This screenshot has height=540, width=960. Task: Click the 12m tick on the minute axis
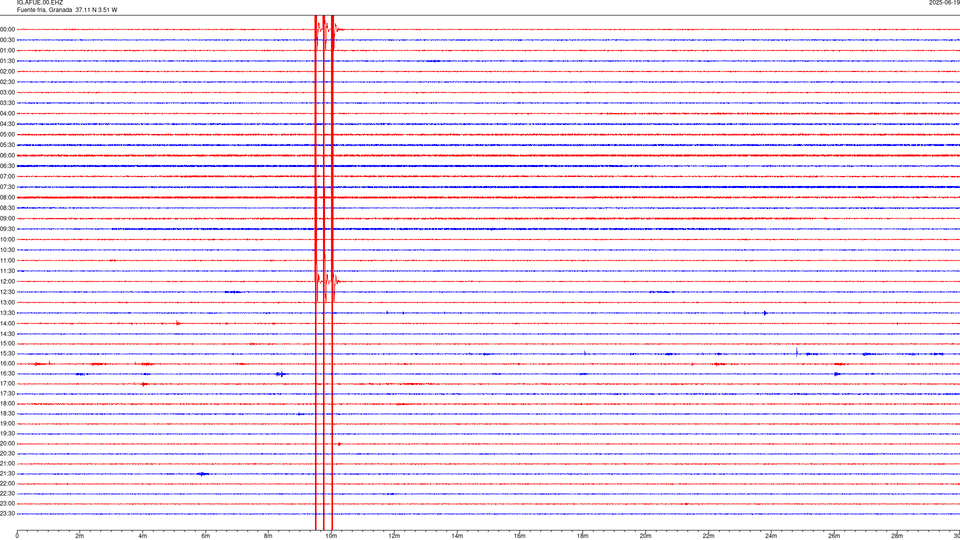(394, 536)
